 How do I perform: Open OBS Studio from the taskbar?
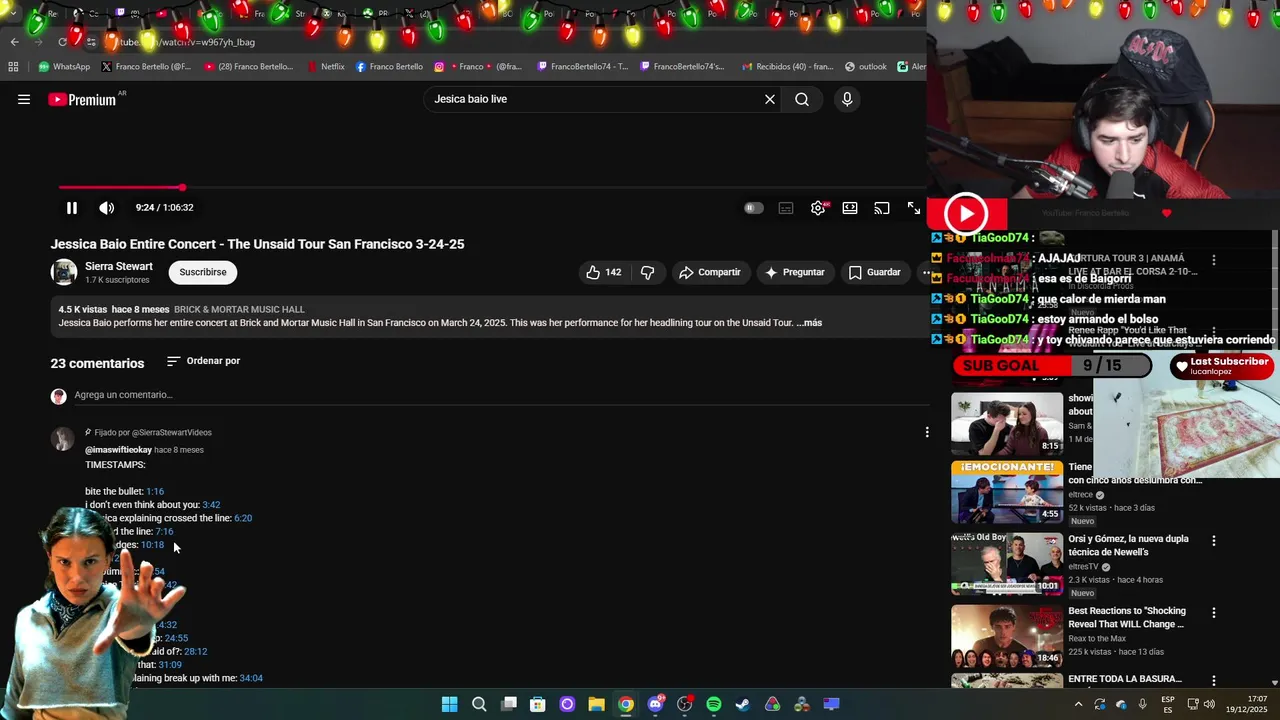685,704
